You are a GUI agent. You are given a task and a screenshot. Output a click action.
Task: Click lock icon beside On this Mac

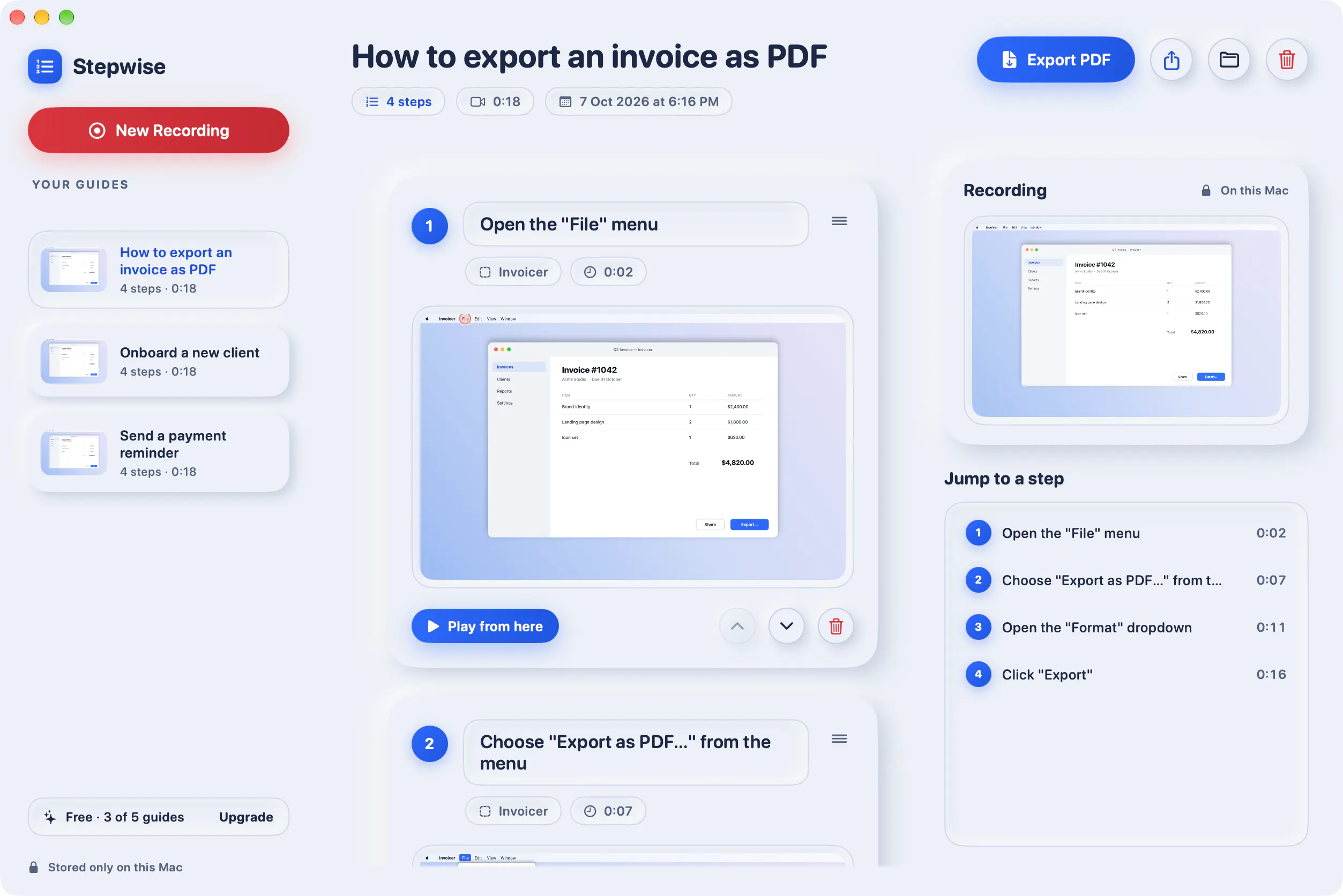1205,190
